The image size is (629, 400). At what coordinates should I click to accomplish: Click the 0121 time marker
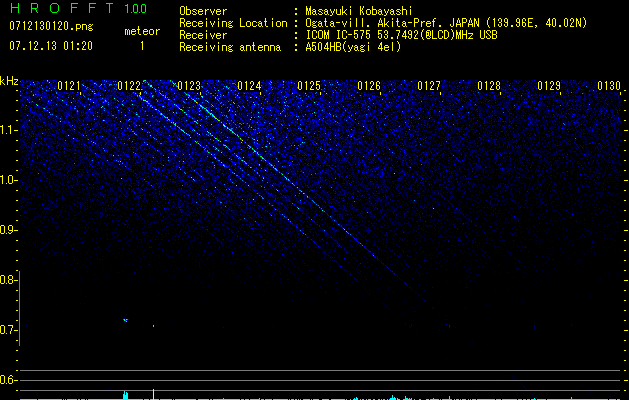(69, 85)
